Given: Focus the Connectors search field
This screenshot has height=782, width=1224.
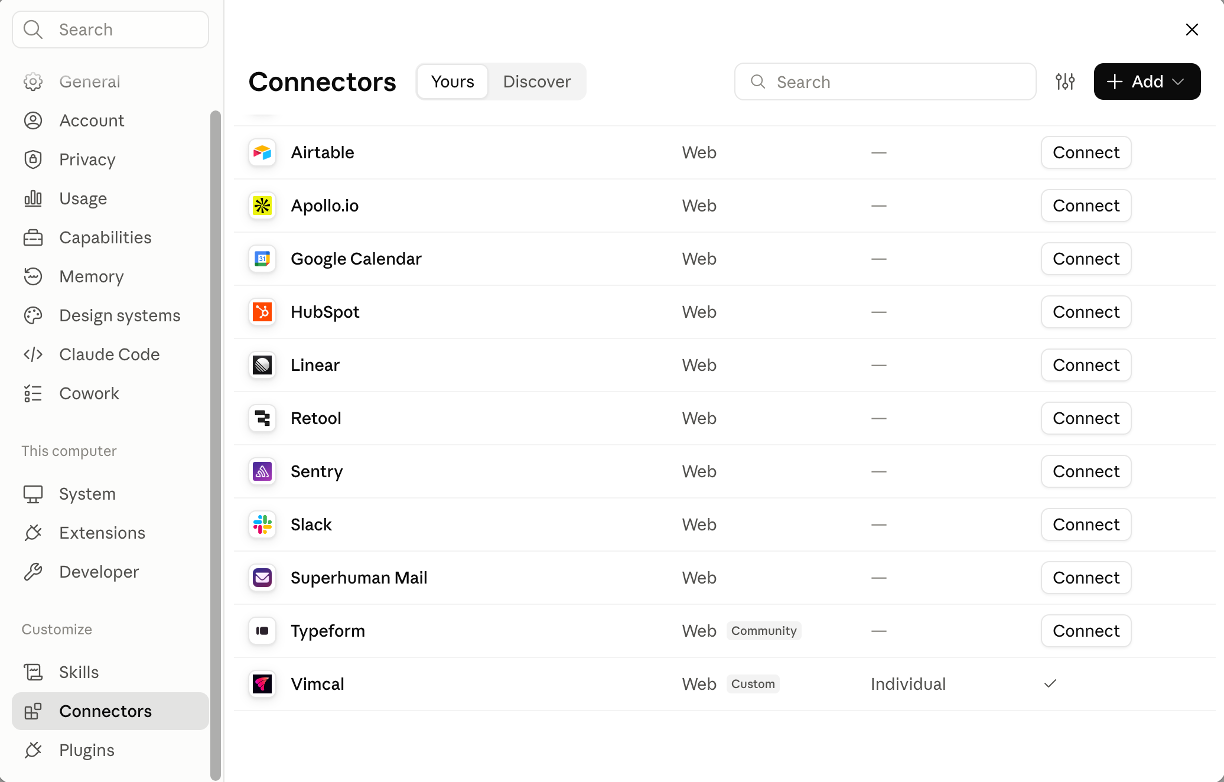Looking at the screenshot, I should [885, 82].
